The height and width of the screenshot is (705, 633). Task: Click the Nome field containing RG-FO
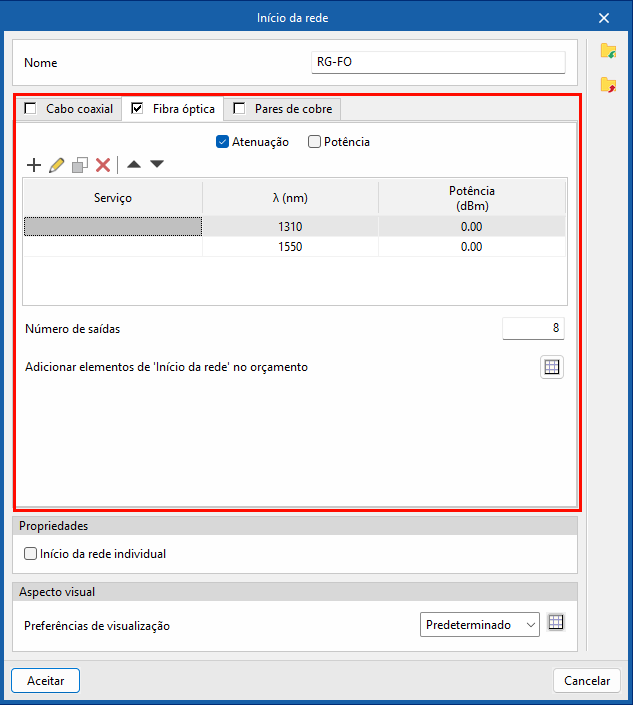tap(438, 62)
